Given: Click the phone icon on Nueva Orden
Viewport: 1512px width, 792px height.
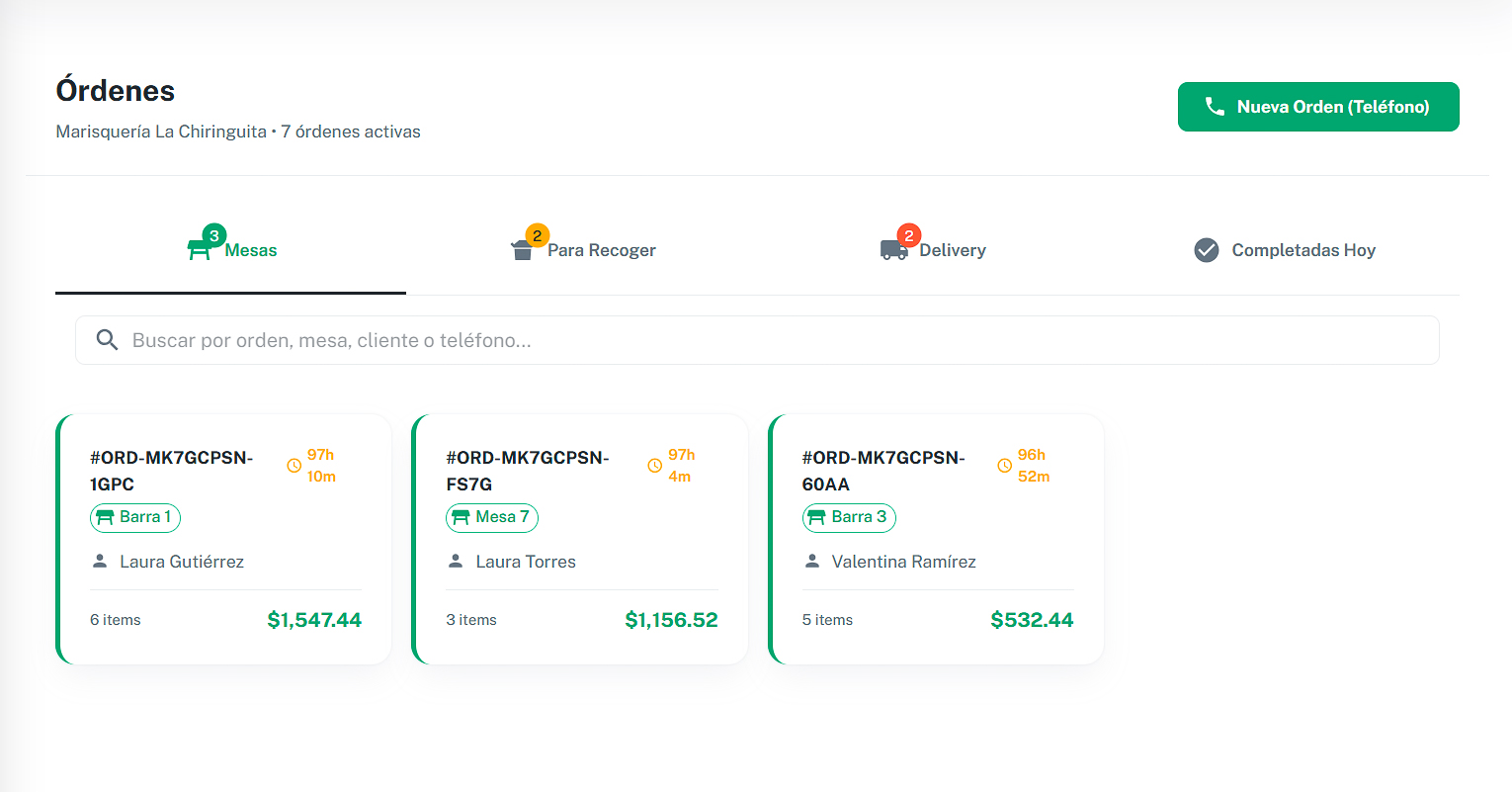Looking at the screenshot, I should point(1215,107).
